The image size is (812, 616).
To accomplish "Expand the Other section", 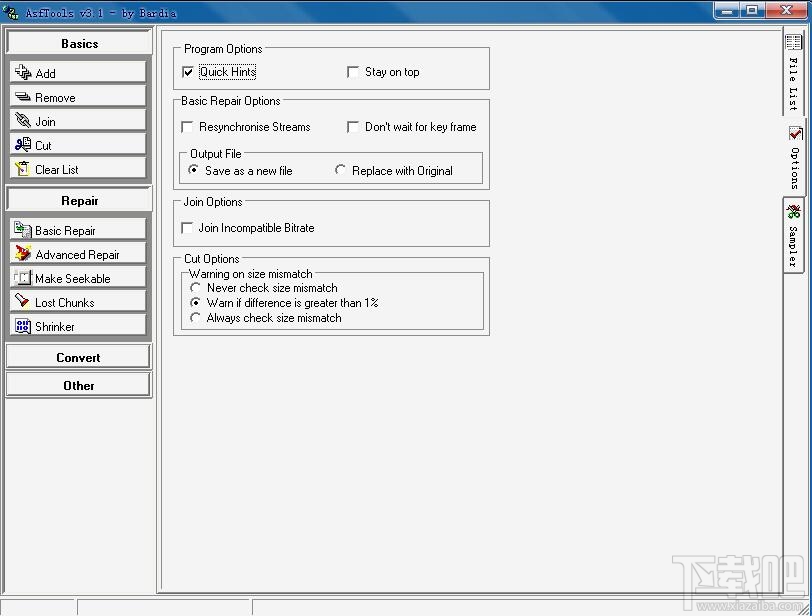I will pos(78,384).
